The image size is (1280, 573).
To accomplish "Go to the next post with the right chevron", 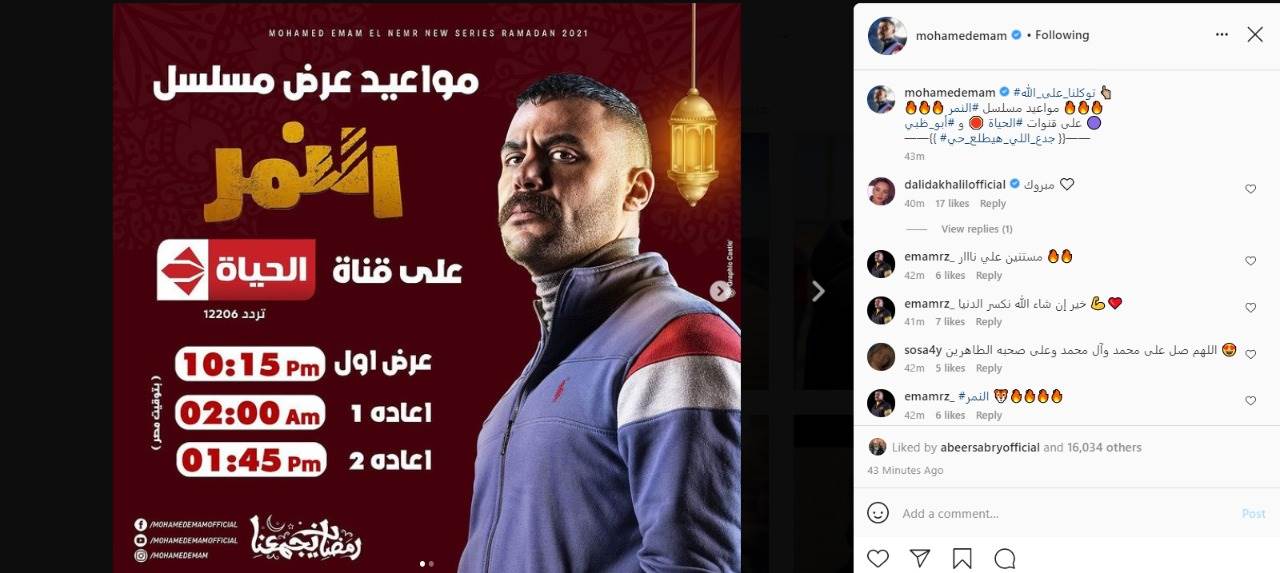I will [818, 291].
